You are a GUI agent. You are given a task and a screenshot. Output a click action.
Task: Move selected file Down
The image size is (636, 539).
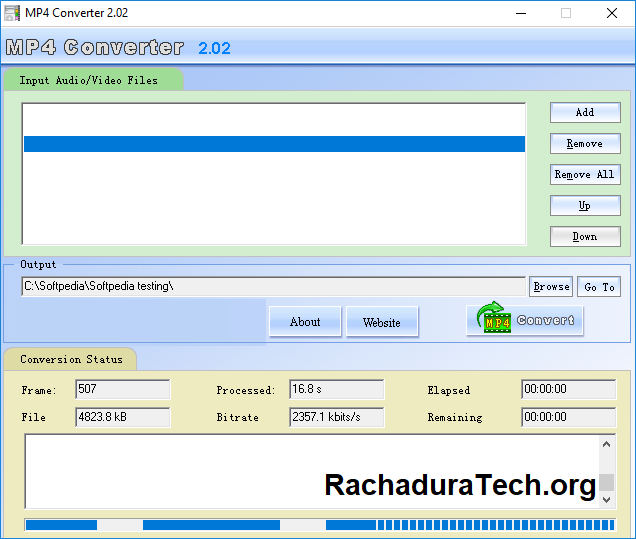[x=585, y=236]
